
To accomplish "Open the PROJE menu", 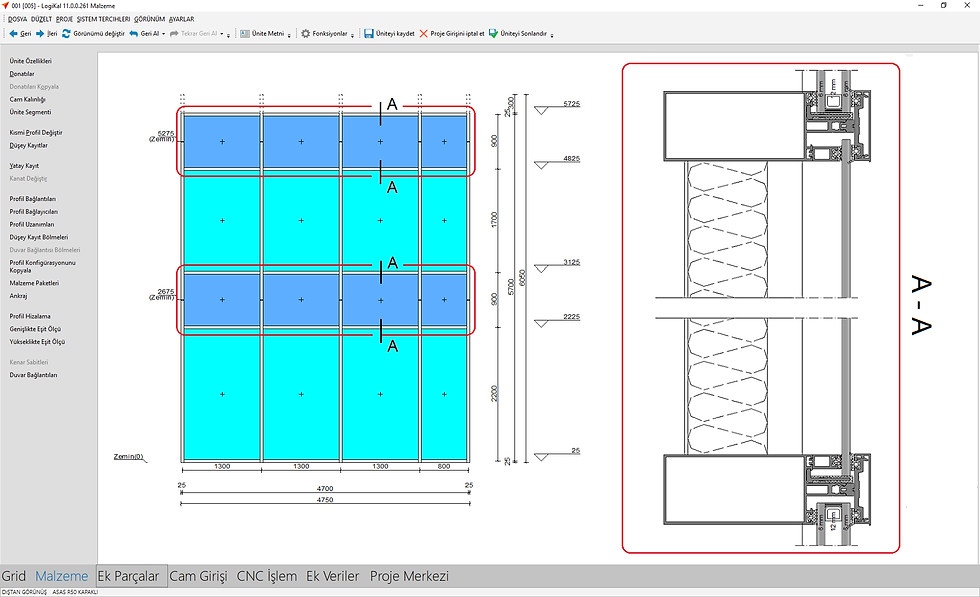I will pos(64,19).
